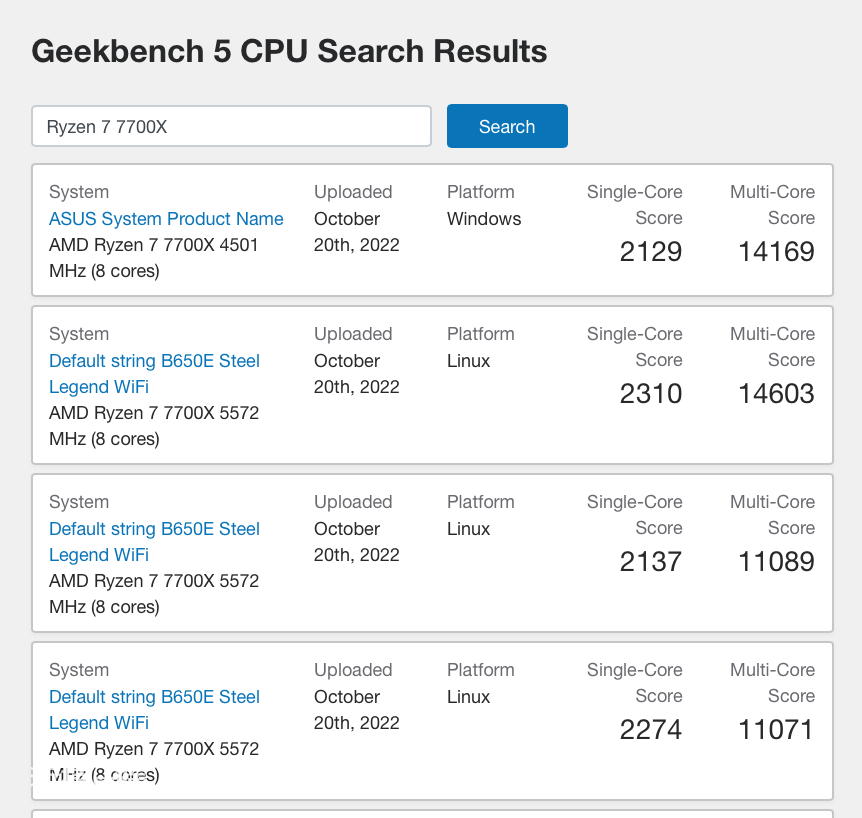Viewport: 862px width, 818px height.
Task: Click Linux in the 14603 result card
Action: coord(468,361)
